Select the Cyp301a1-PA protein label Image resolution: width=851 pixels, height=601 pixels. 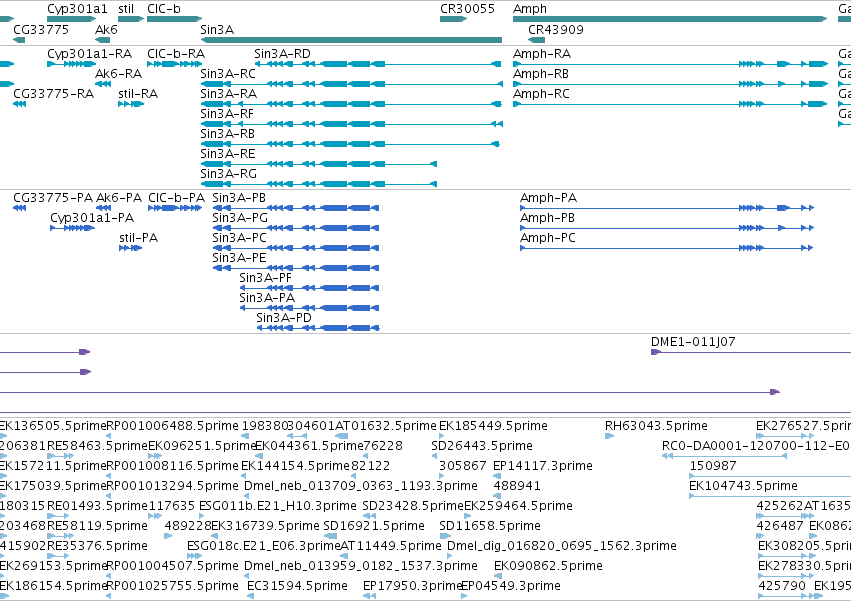(x=92, y=219)
